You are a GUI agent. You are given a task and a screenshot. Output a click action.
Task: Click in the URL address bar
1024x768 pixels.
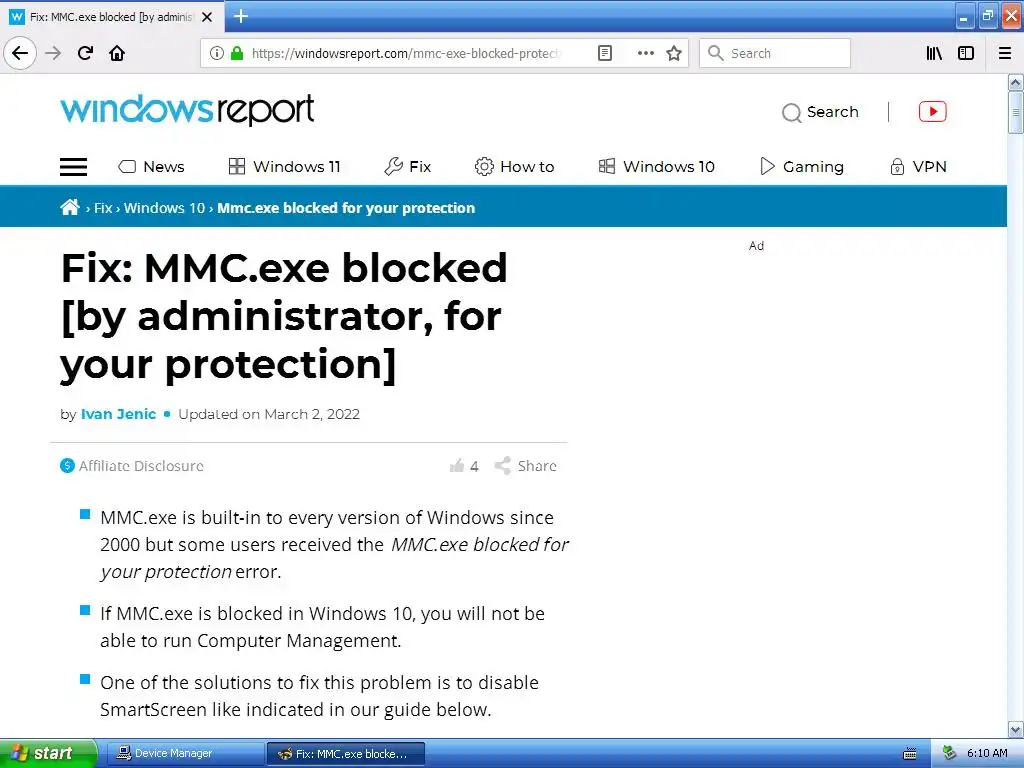[x=408, y=53]
